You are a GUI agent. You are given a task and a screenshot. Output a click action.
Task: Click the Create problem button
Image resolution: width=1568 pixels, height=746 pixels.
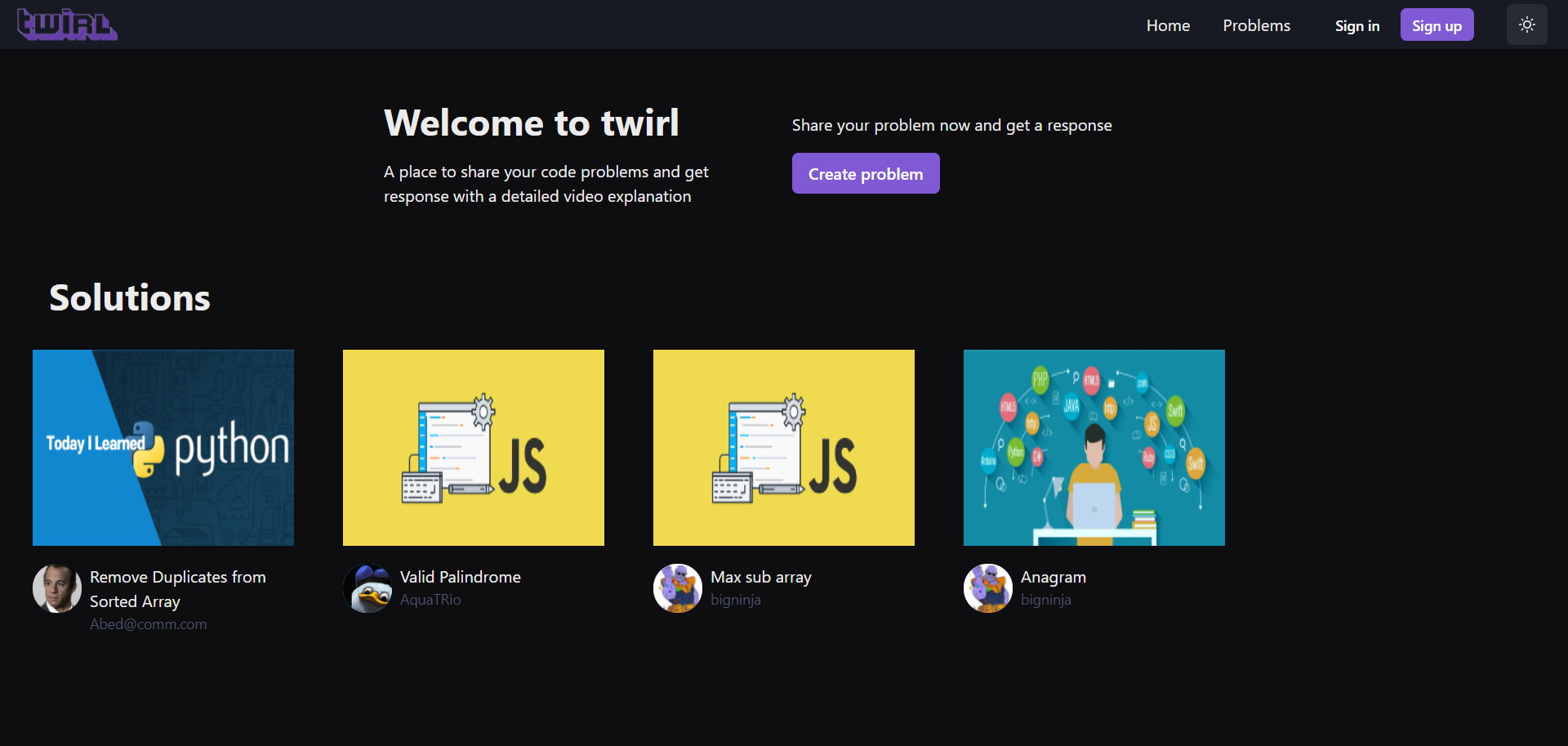(x=865, y=173)
